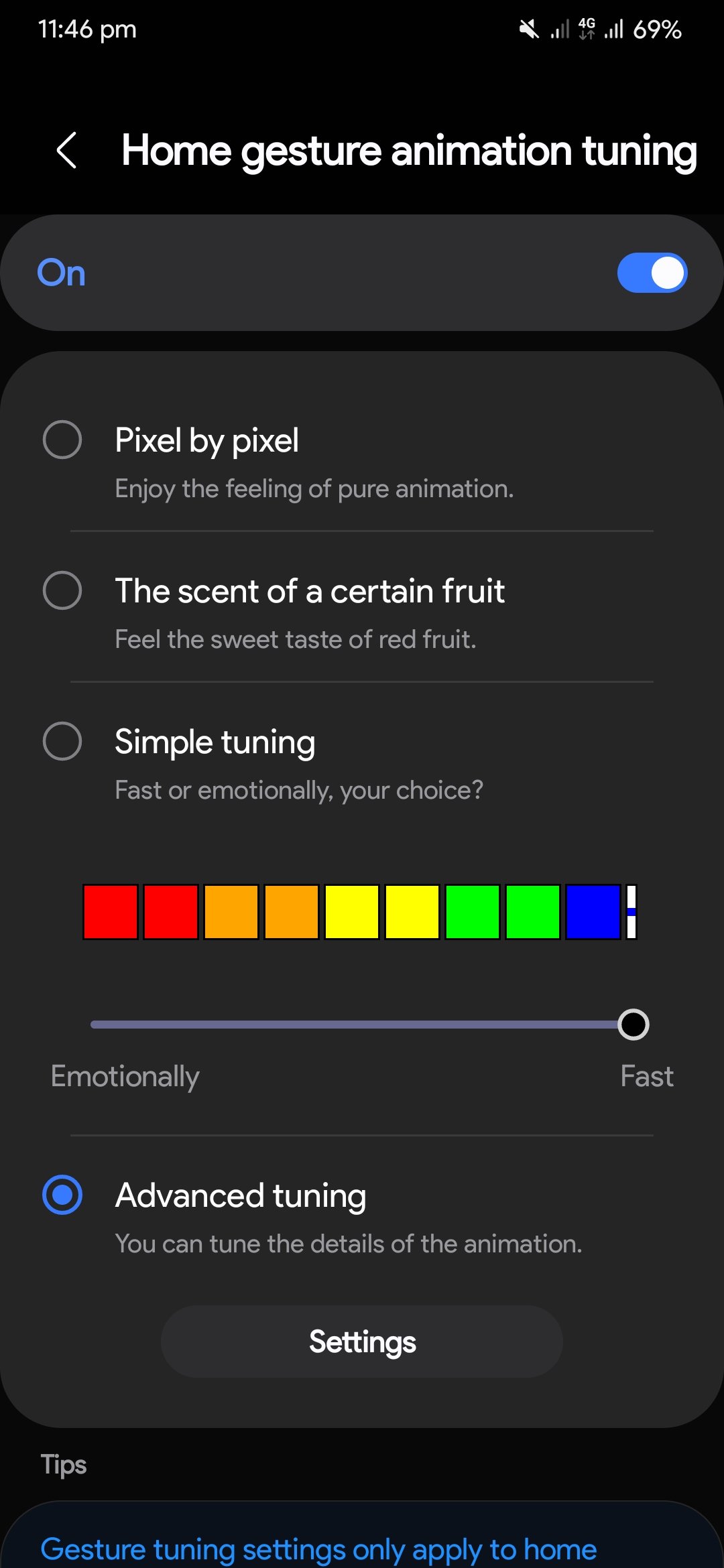Viewport: 724px width, 1568px height.
Task: Tap the Advanced tuning radio button
Action: click(x=62, y=1195)
